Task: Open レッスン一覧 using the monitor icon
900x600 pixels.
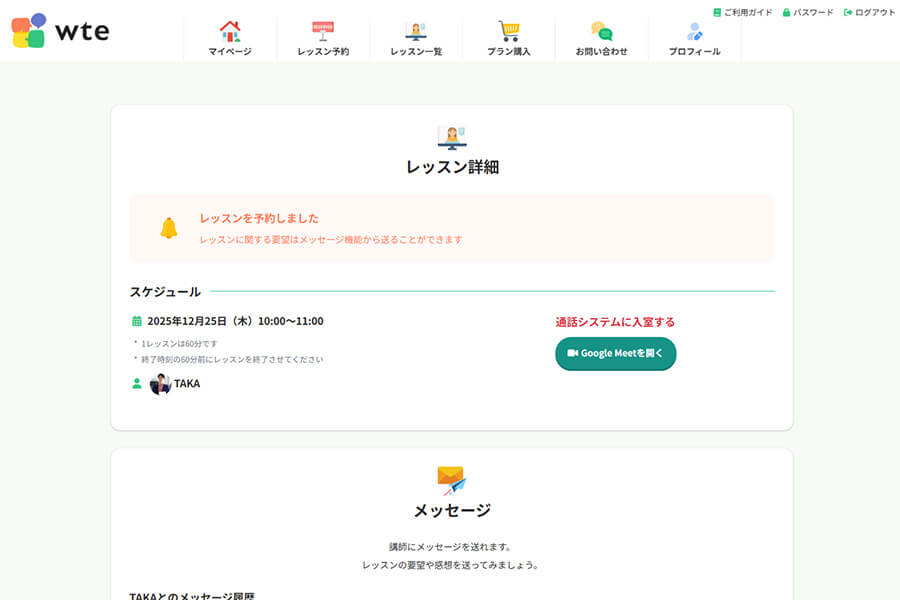Action: tap(416, 30)
